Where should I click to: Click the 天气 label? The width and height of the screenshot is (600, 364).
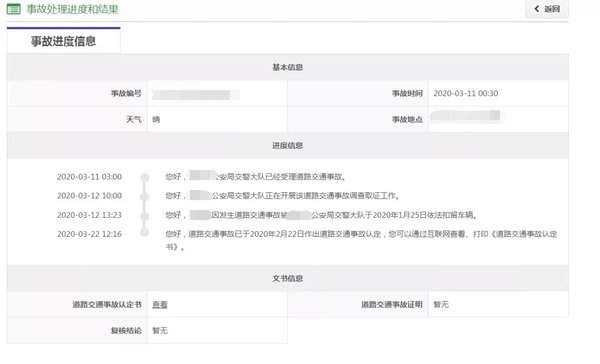[134, 119]
